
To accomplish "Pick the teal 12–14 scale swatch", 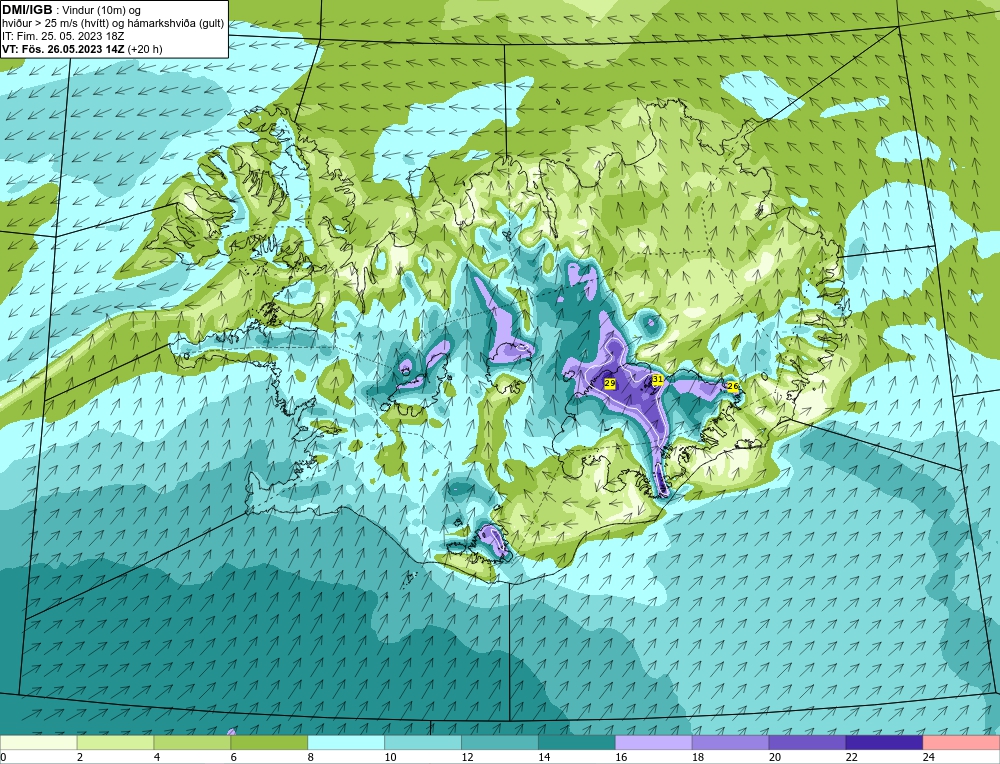I will click(500, 742).
